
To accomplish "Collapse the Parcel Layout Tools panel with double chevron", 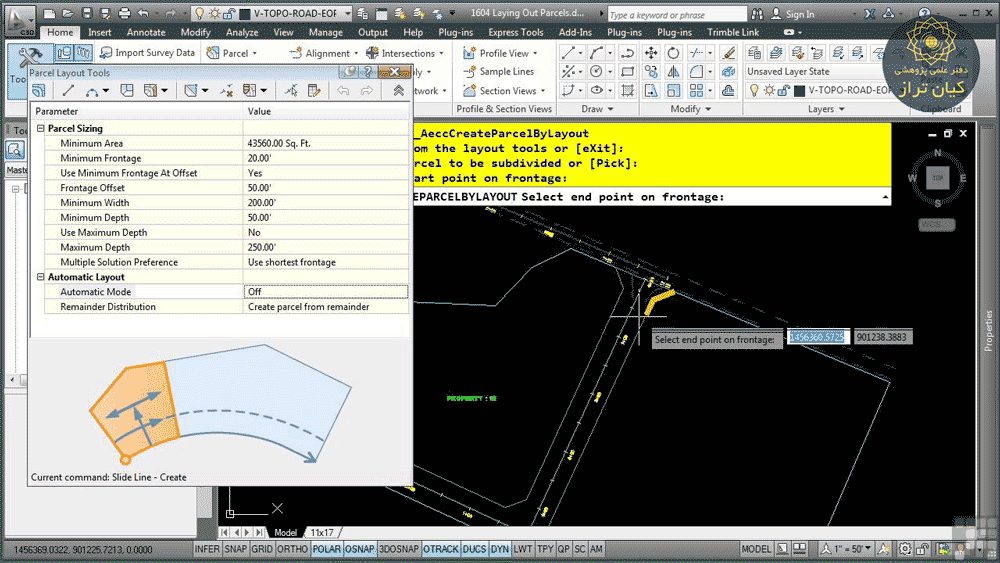I will pyautogui.click(x=399, y=91).
